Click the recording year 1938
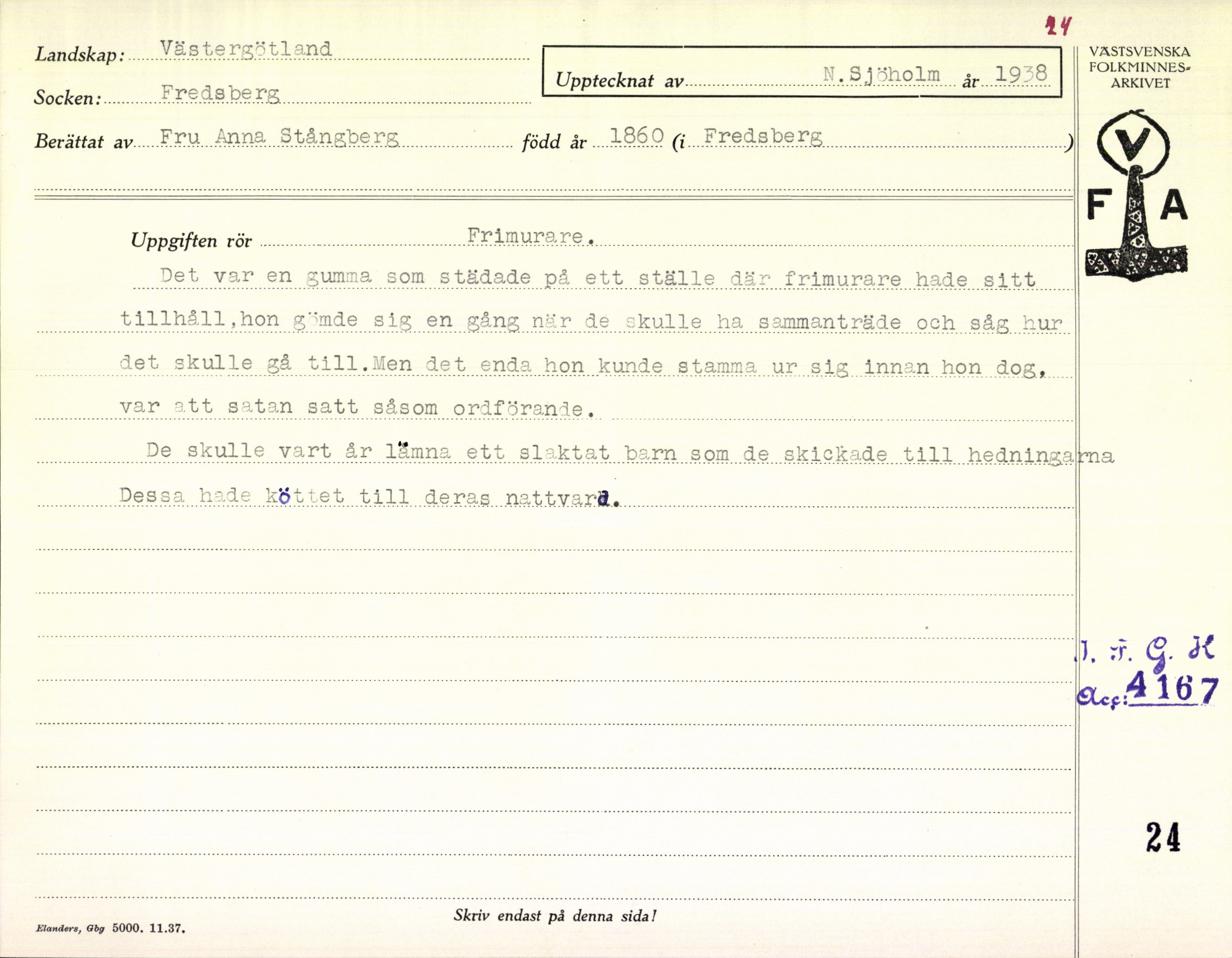Viewport: 1232px width, 958px height. click(1021, 74)
